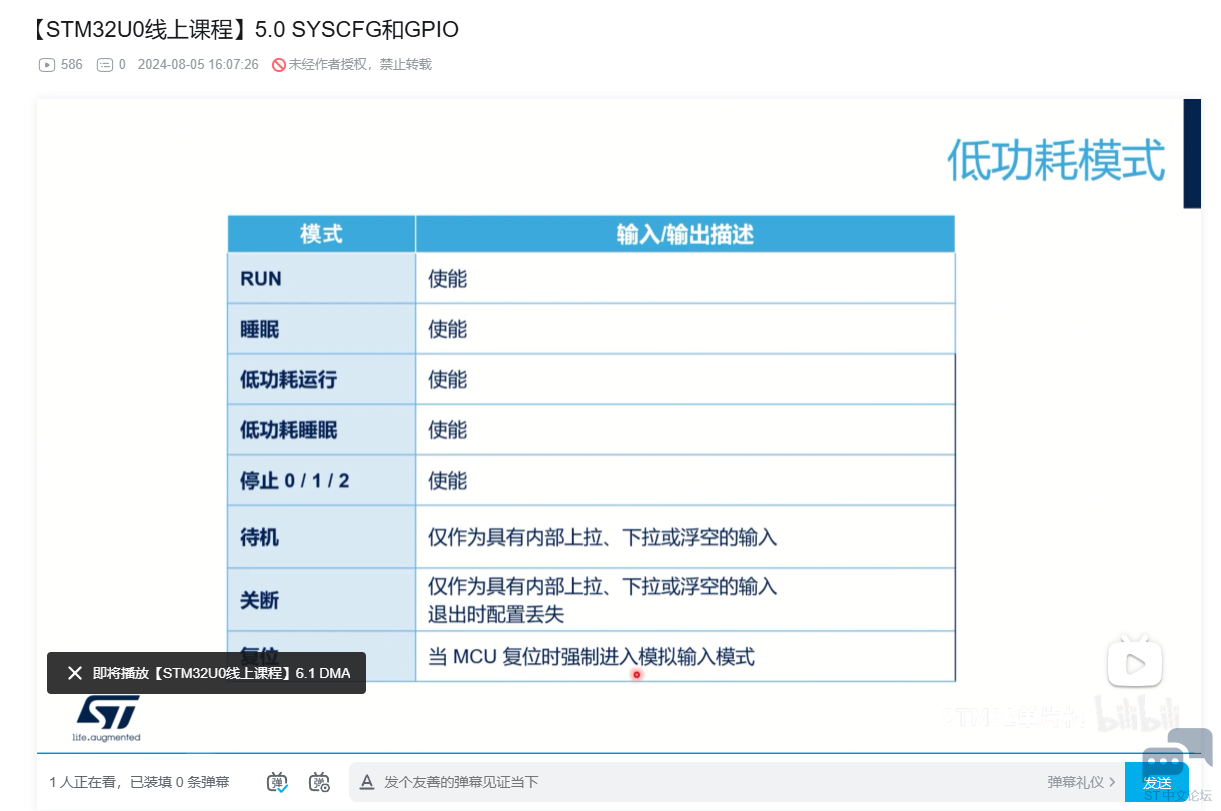Click the 模式 table header

click(x=321, y=234)
